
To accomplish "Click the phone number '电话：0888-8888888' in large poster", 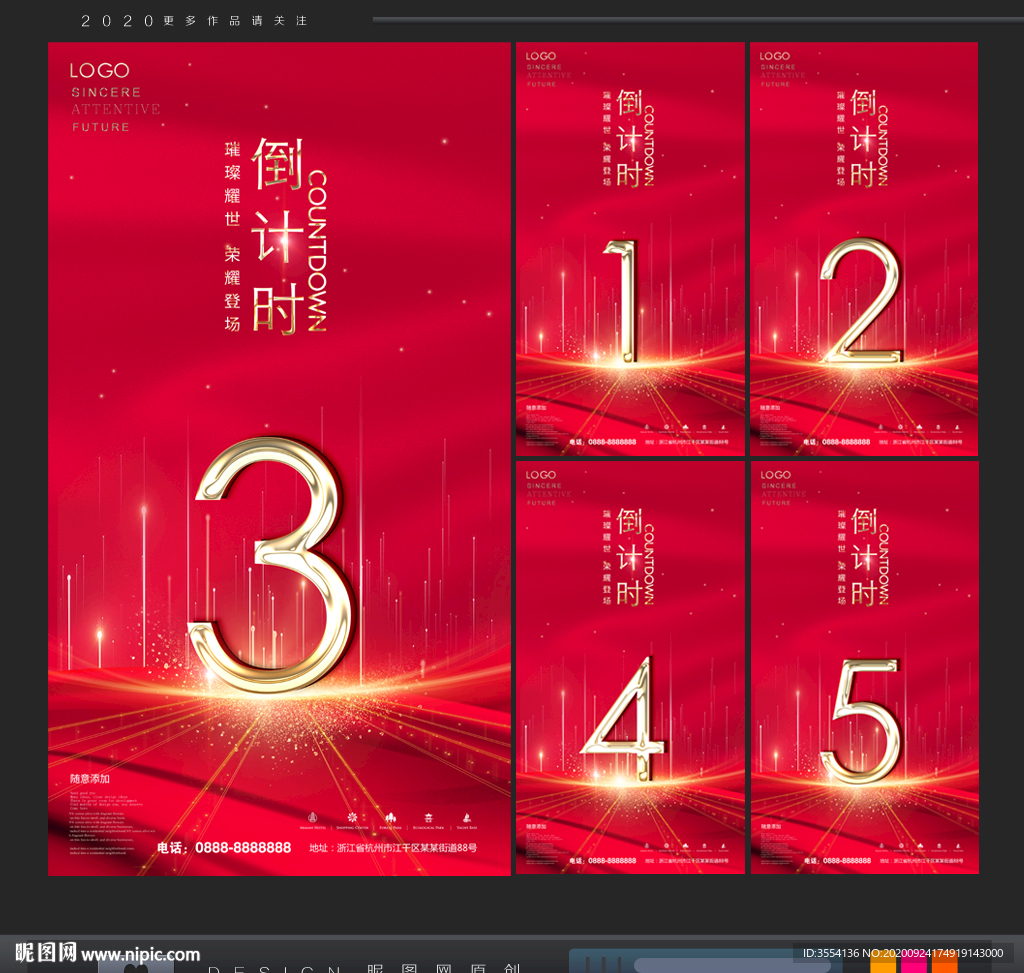I will [224, 848].
